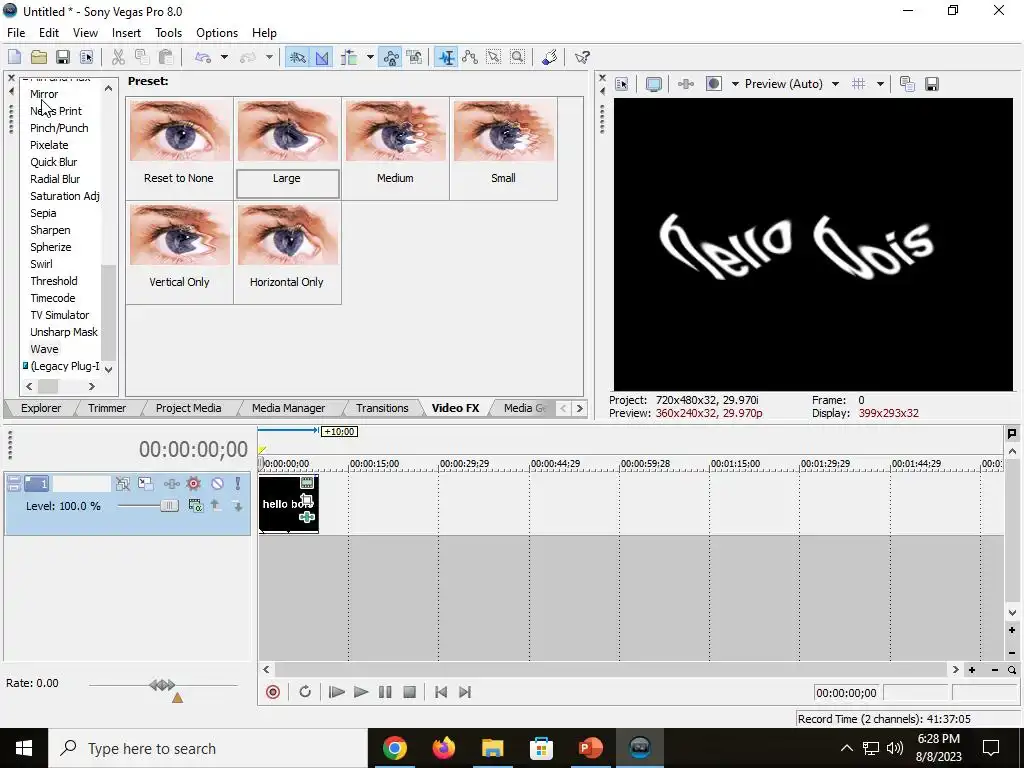Select the Selection Edit tool
This screenshot has width=1024, height=768.
pos(494,57)
